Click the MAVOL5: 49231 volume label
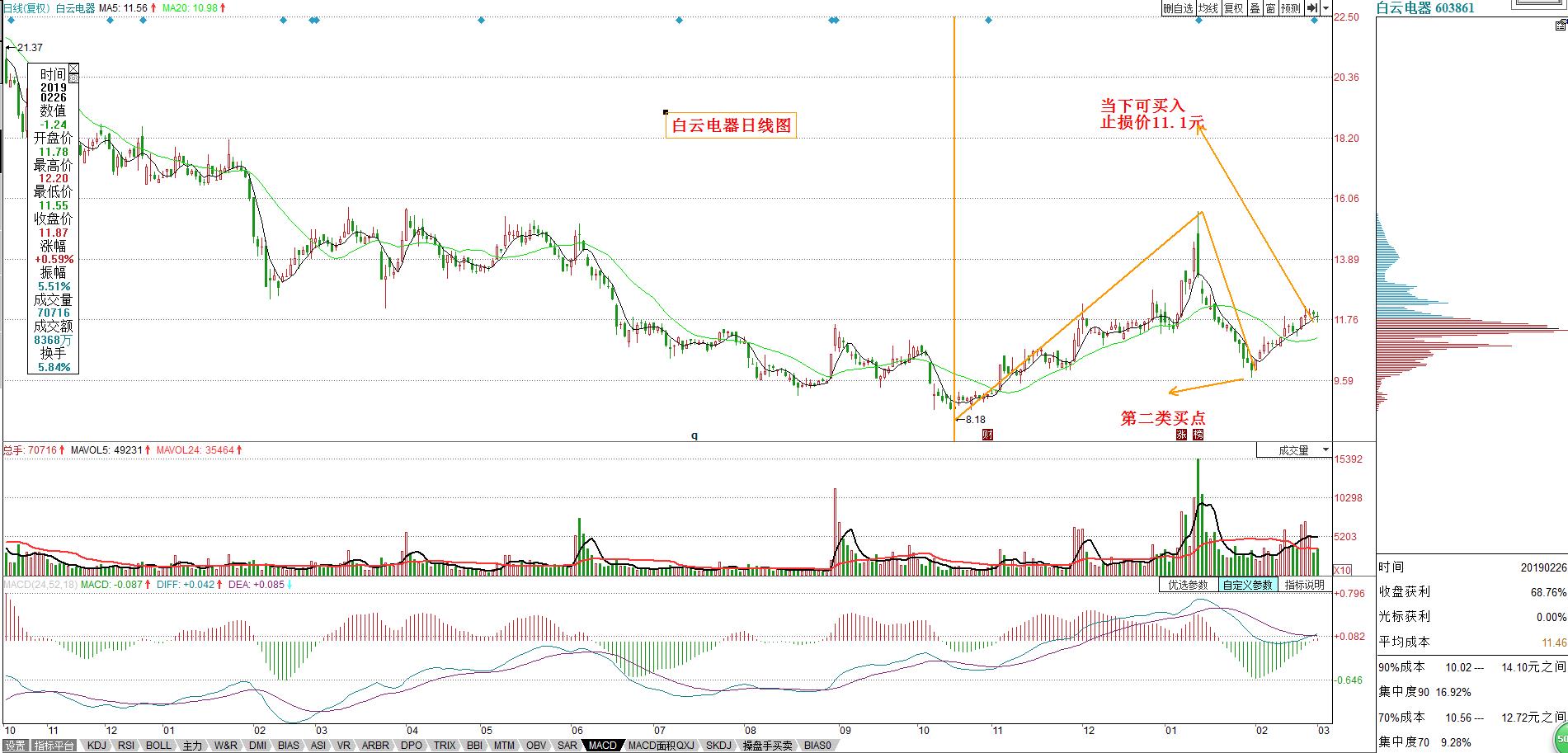The width and height of the screenshot is (1568, 753). coord(107,450)
